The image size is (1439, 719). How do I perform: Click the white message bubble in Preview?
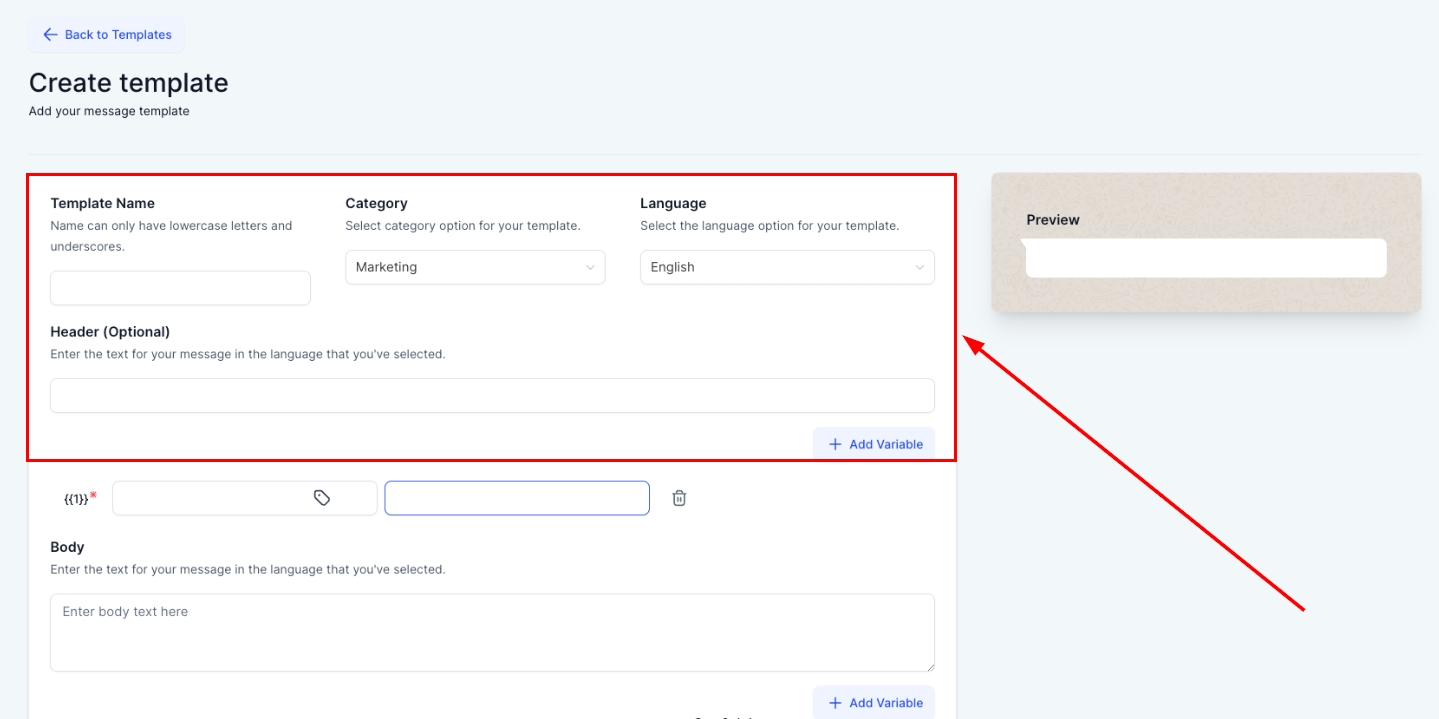[x=1205, y=259]
